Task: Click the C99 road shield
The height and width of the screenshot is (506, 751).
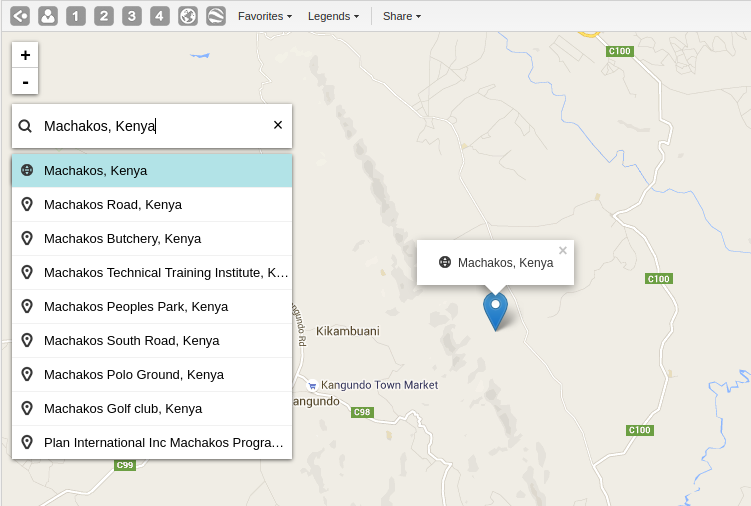Action: coord(125,465)
